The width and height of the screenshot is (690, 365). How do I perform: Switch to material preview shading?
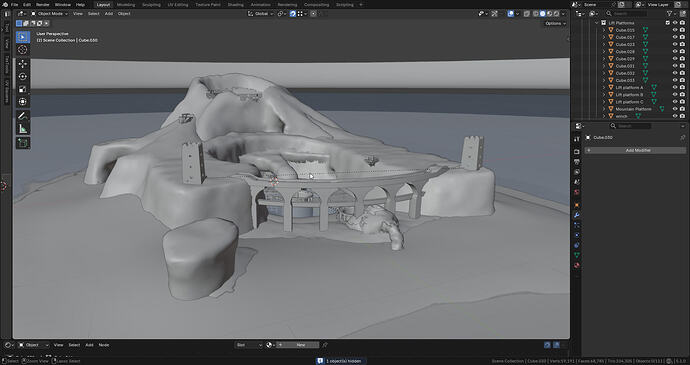(x=549, y=14)
